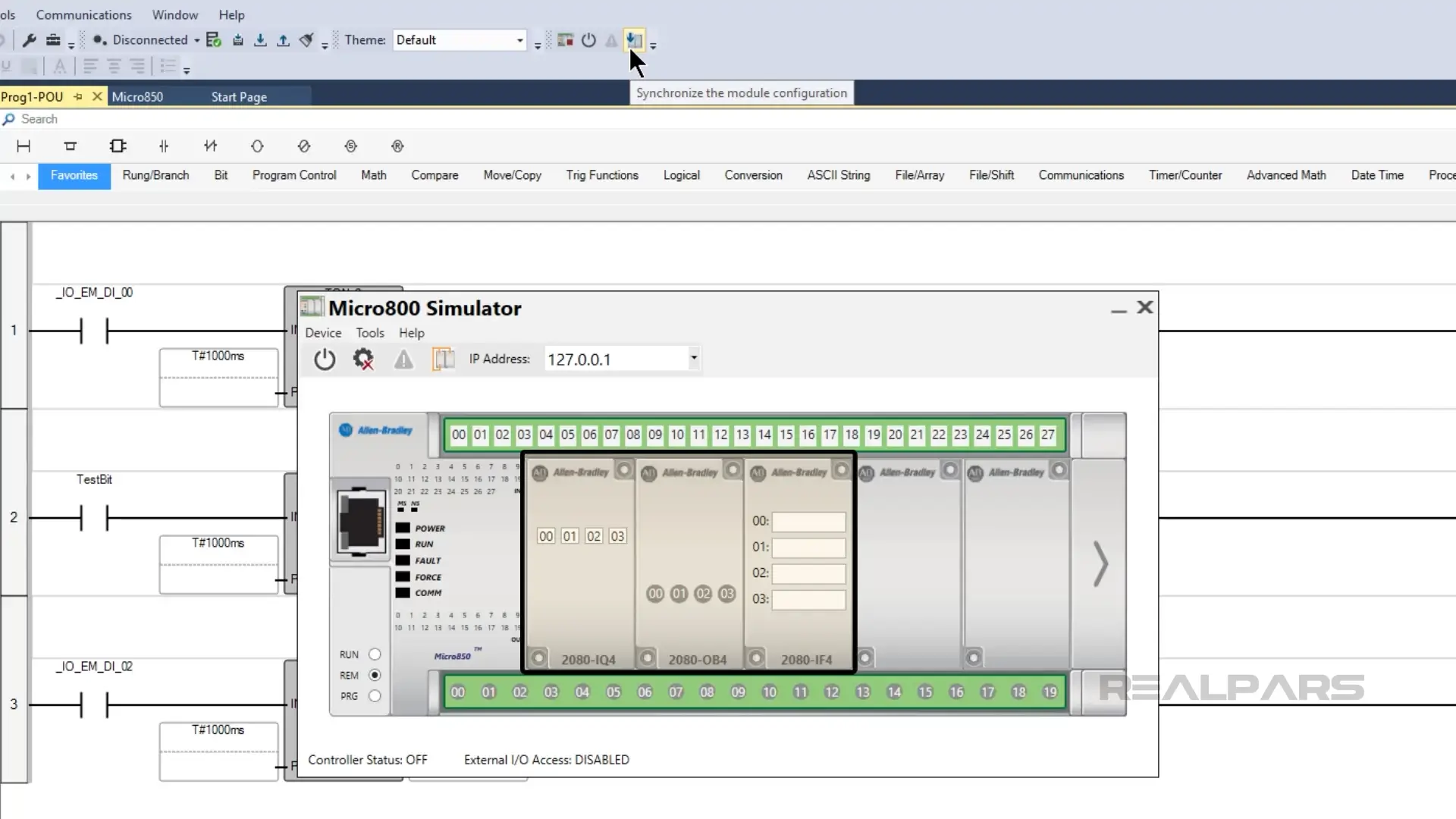Image resolution: width=1456 pixels, height=819 pixels.
Task: Open the simulator Help menu
Action: 412,333
